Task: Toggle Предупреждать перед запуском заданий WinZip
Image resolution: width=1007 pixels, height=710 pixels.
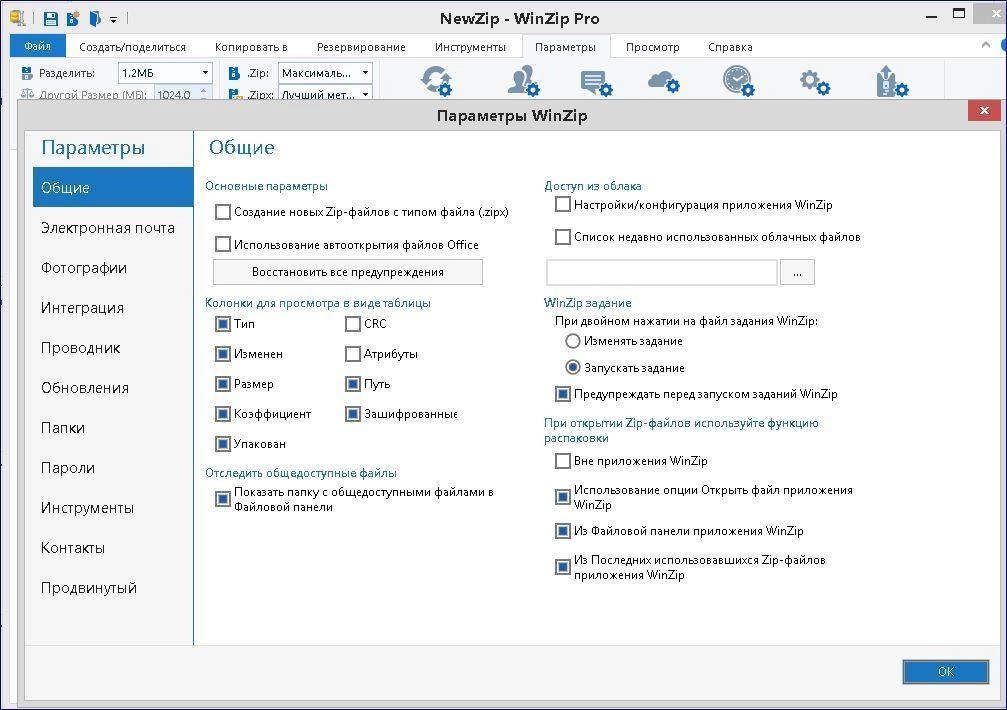Action: tap(563, 394)
